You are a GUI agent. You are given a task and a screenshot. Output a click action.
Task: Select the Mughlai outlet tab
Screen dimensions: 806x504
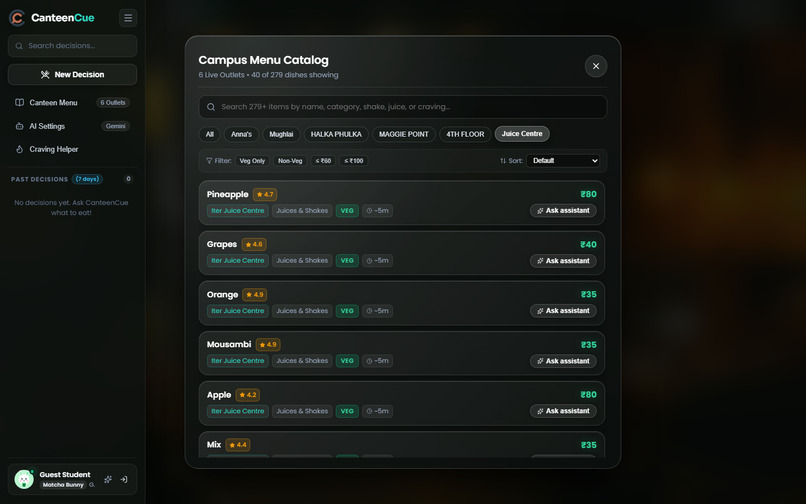[281, 134]
